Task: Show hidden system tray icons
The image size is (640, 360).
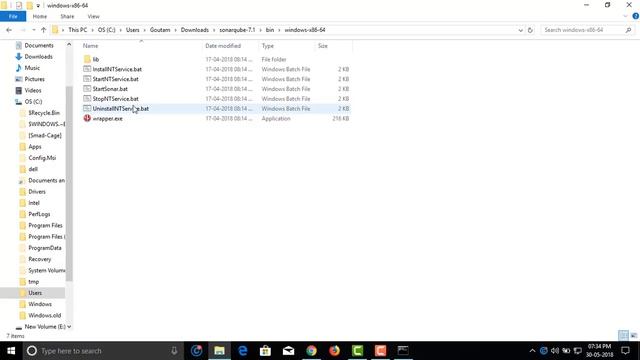Action: (x=532, y=351)
